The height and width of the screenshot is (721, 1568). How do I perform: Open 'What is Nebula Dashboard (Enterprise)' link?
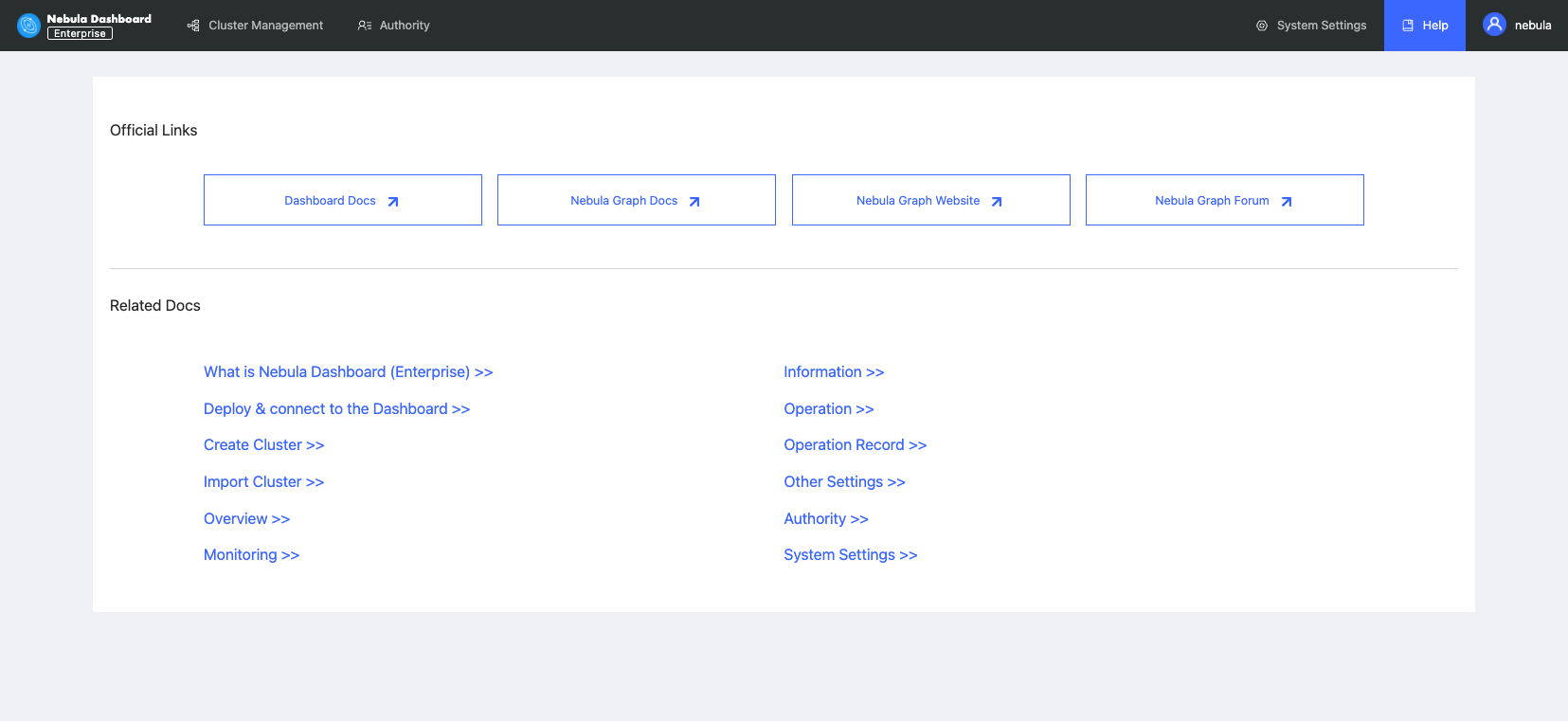tap(348, 372)
